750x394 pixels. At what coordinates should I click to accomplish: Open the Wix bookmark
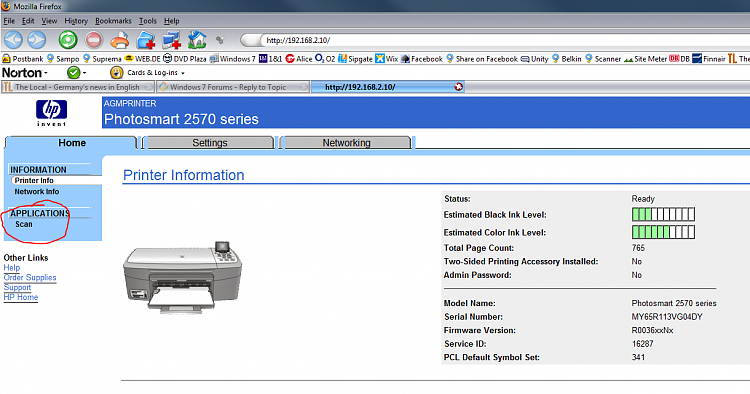coord(386,59)
